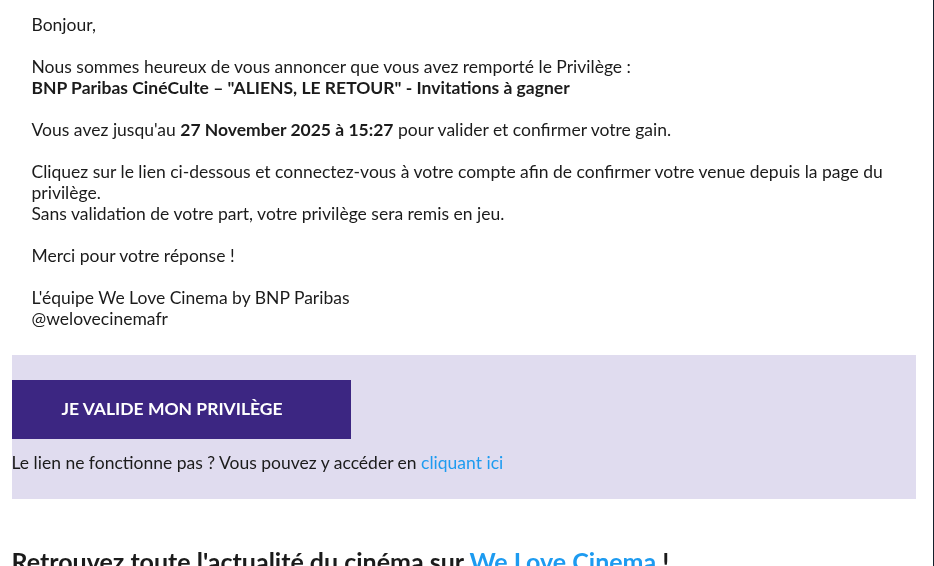Open the "cliquant ici" fallback link
Screen dimensions: 934x566
point(461,463)
